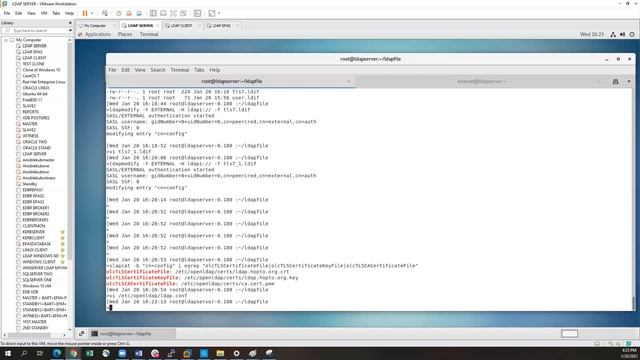Viewport: 640px width, 360px height.
Task: Click the Windows taskbar search icon
Action: (24, 353)
